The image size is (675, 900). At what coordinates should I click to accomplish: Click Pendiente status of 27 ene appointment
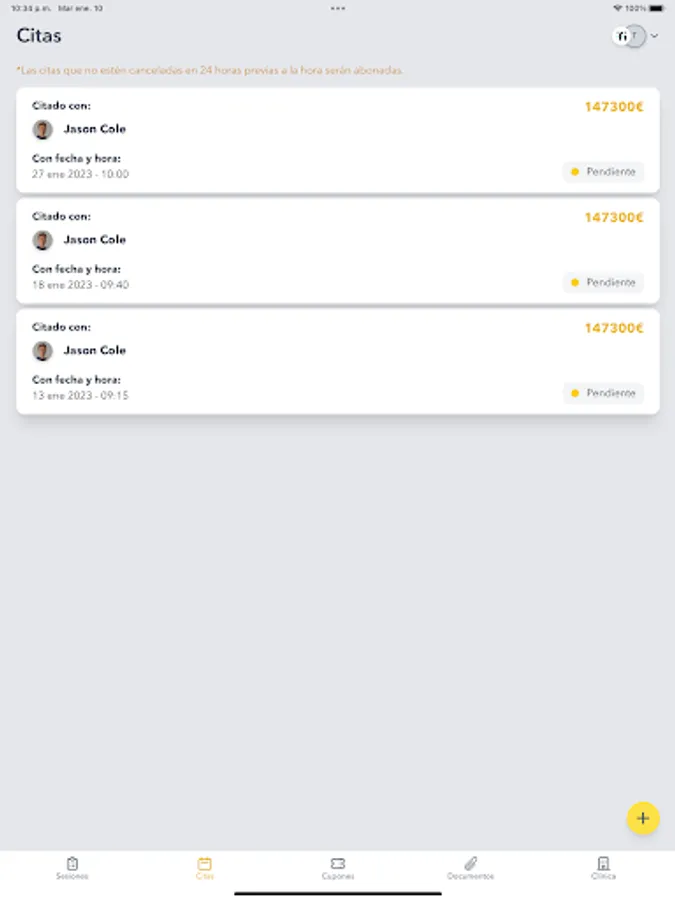point(603,172)
